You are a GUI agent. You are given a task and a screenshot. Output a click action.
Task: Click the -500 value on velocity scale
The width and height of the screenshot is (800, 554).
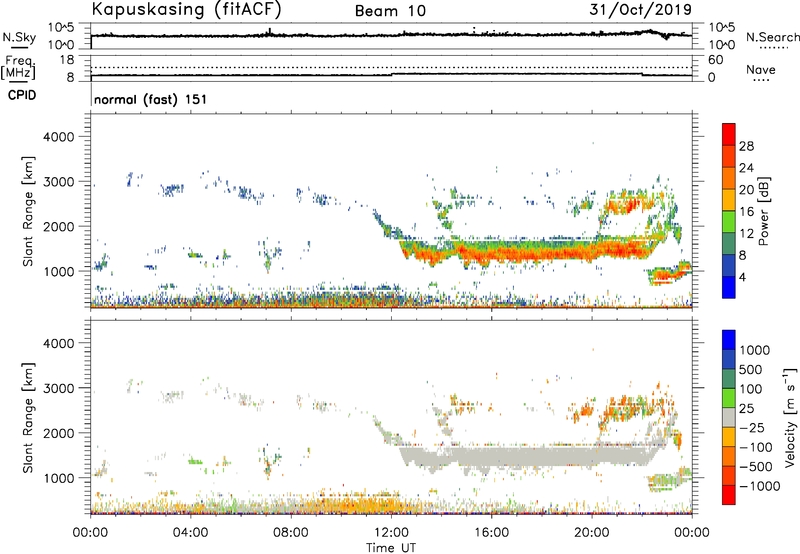coord(756,467)
